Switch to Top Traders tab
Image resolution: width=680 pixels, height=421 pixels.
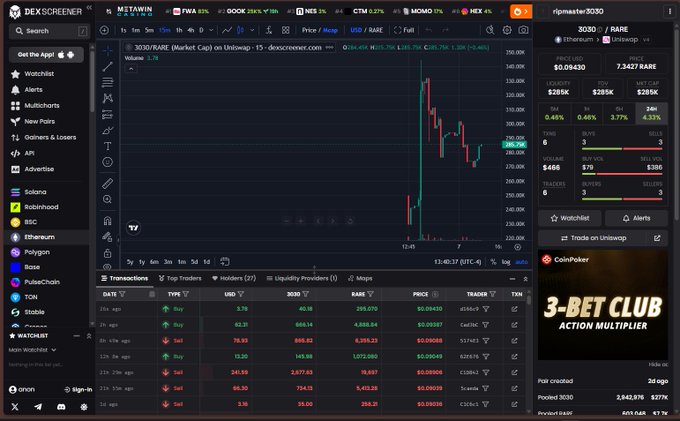click(180, 278)
